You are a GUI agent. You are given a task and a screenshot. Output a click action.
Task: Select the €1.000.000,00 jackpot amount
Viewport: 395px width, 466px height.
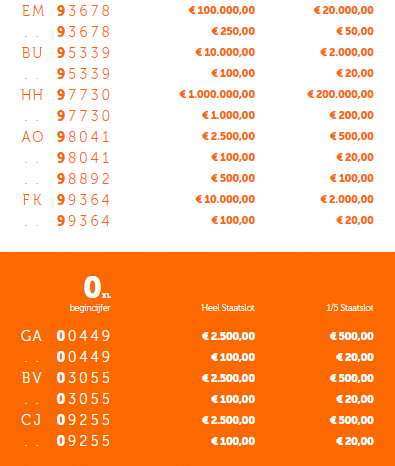[x=217, y=94]
